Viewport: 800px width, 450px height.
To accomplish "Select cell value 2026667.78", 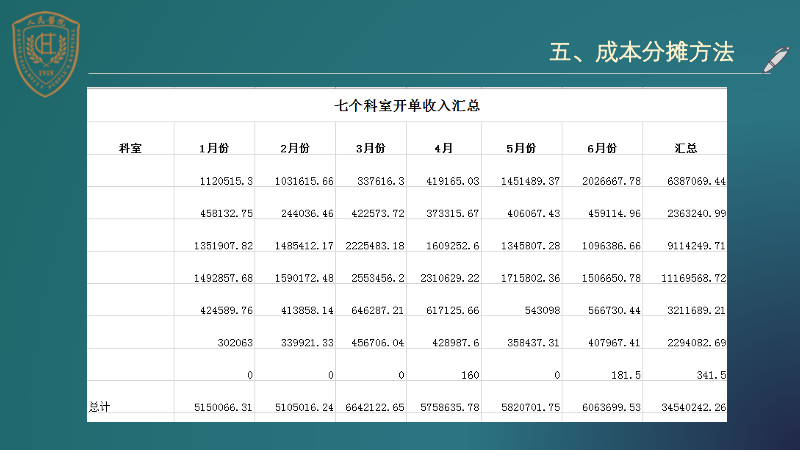I will 611,181.
